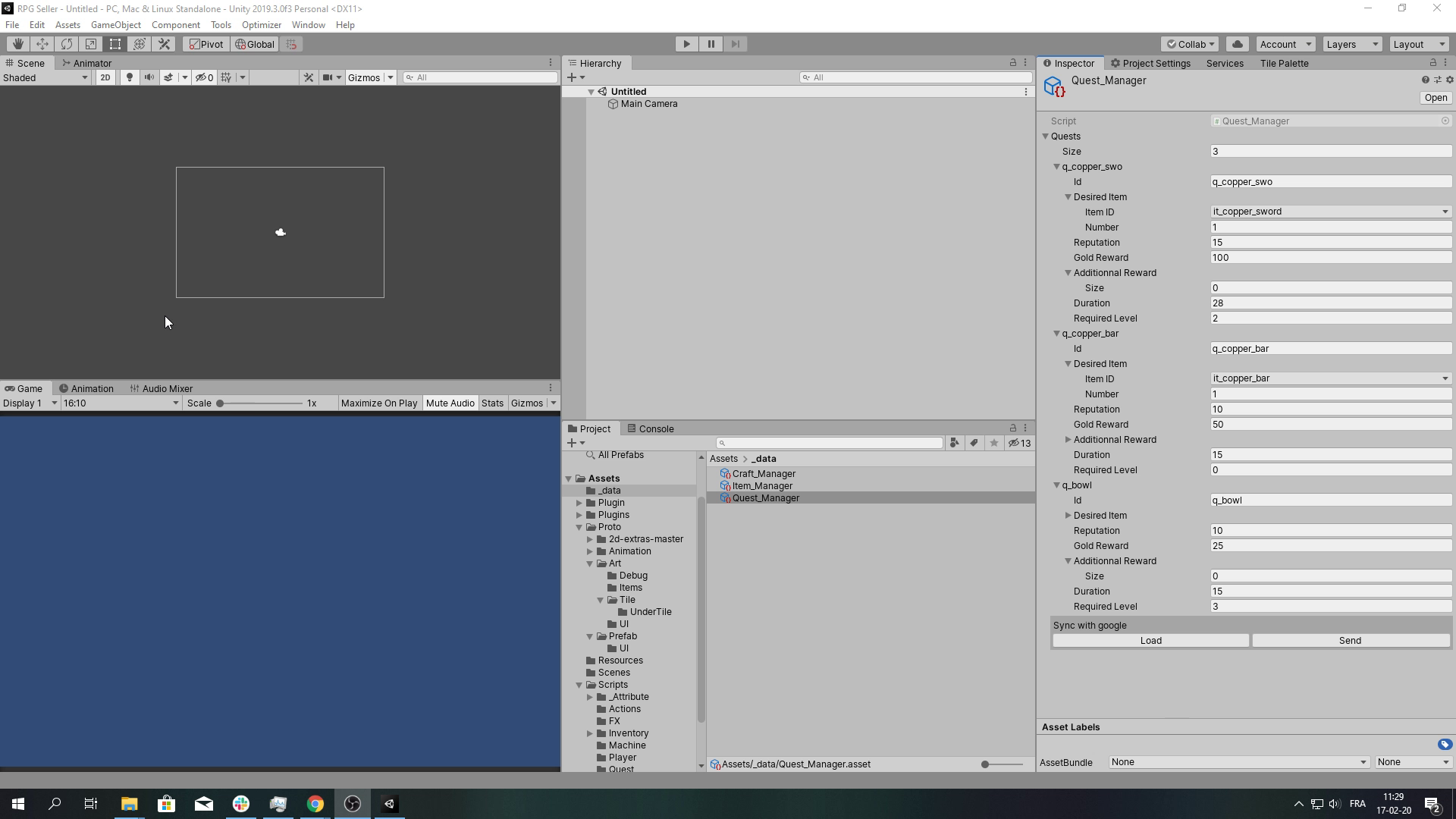The width and height of the screenshot is (1456, 819).
Task: Toggle scene audio with the speaker icon
Action: (149, 77)
